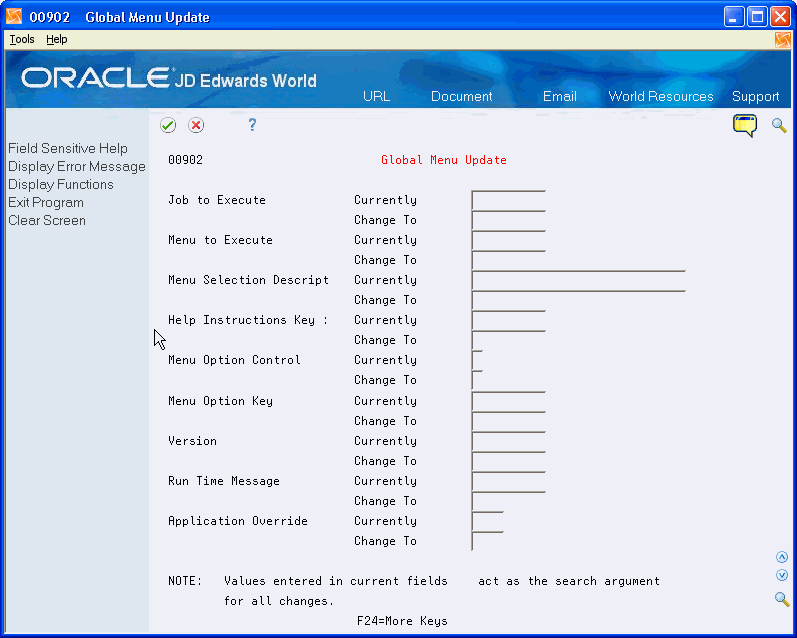This screenshot has width=797, height=638.
Task: Open the Help menu
Action: click(x=56, y=39)
